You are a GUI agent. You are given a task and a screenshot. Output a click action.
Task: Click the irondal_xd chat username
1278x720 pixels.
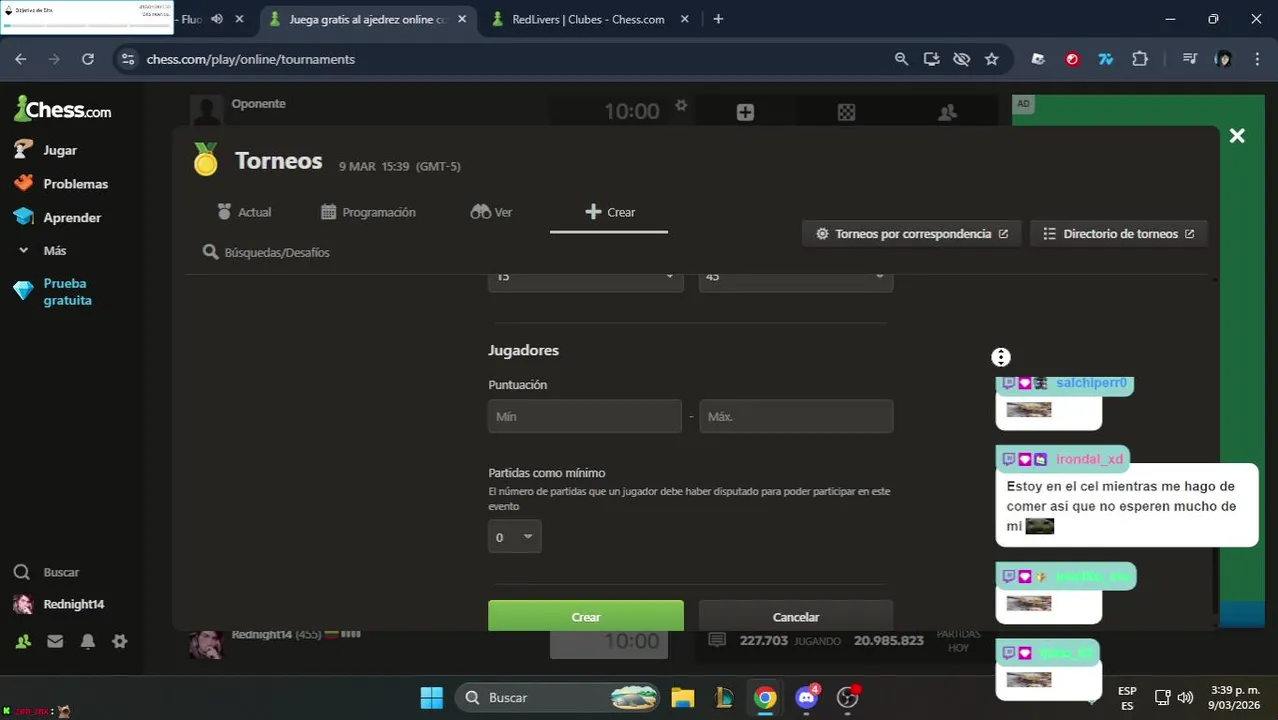click(x=1089, y=459)
